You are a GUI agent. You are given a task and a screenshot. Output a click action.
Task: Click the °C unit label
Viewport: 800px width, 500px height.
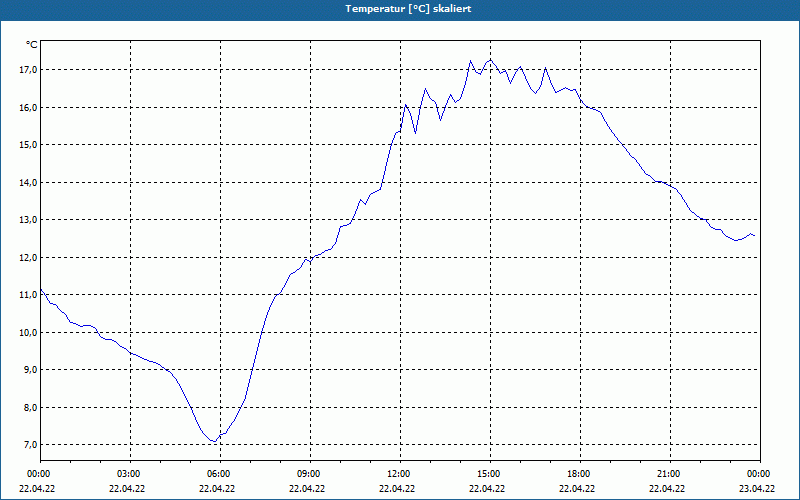point(32,45)
